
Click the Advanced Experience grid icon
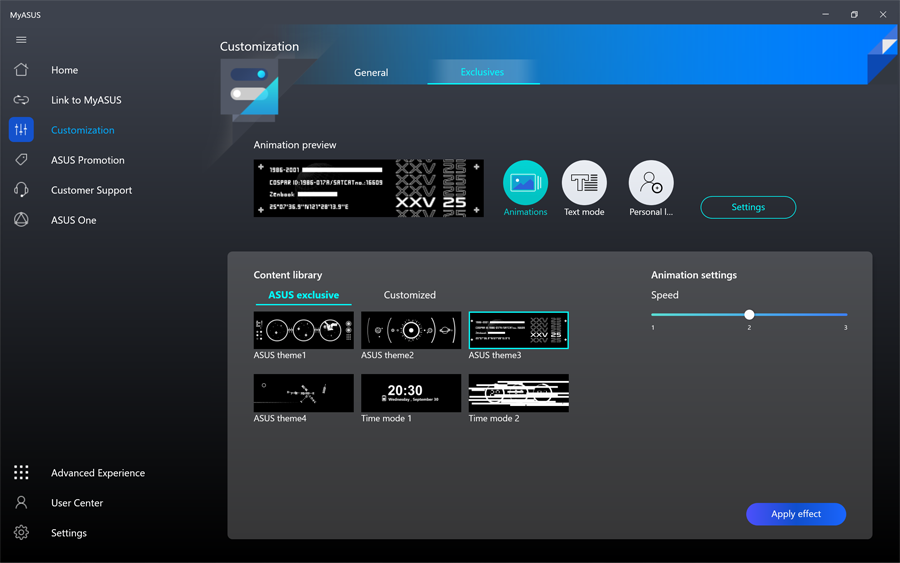click(x=21, y=472)
